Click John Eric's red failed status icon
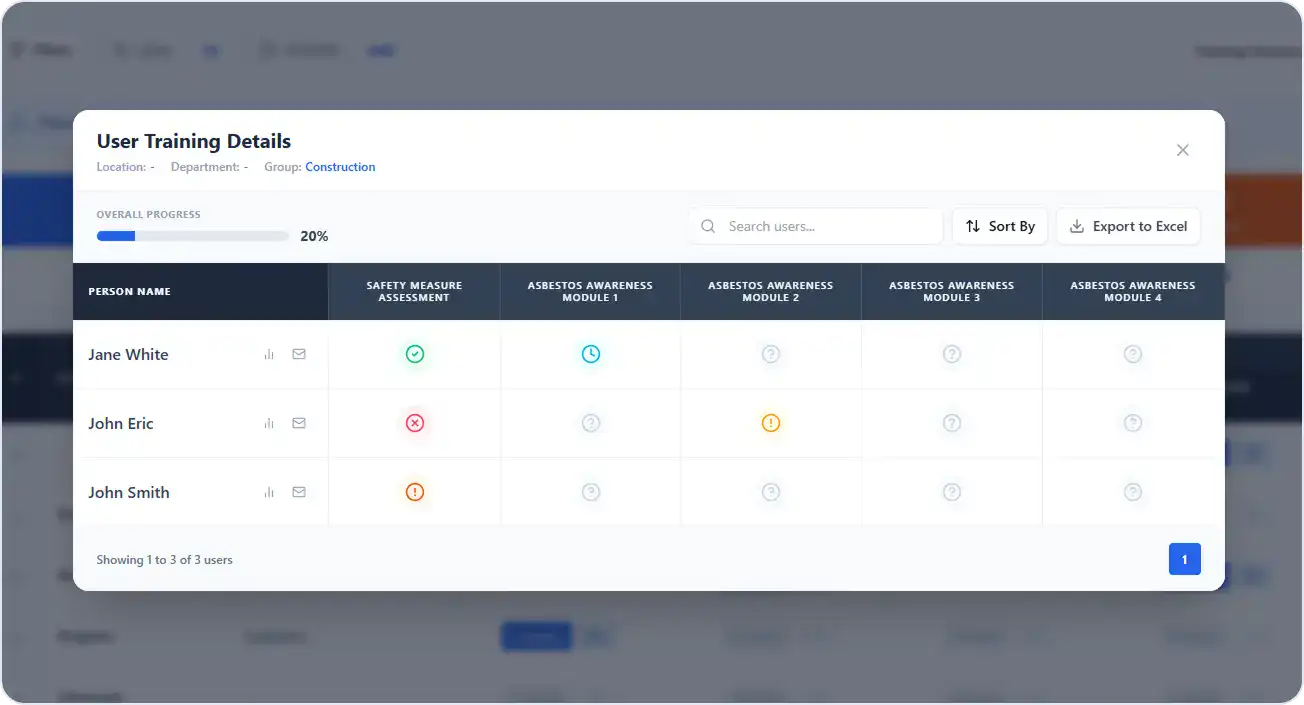The image size is (1304, 705). [x=414, y=422]
